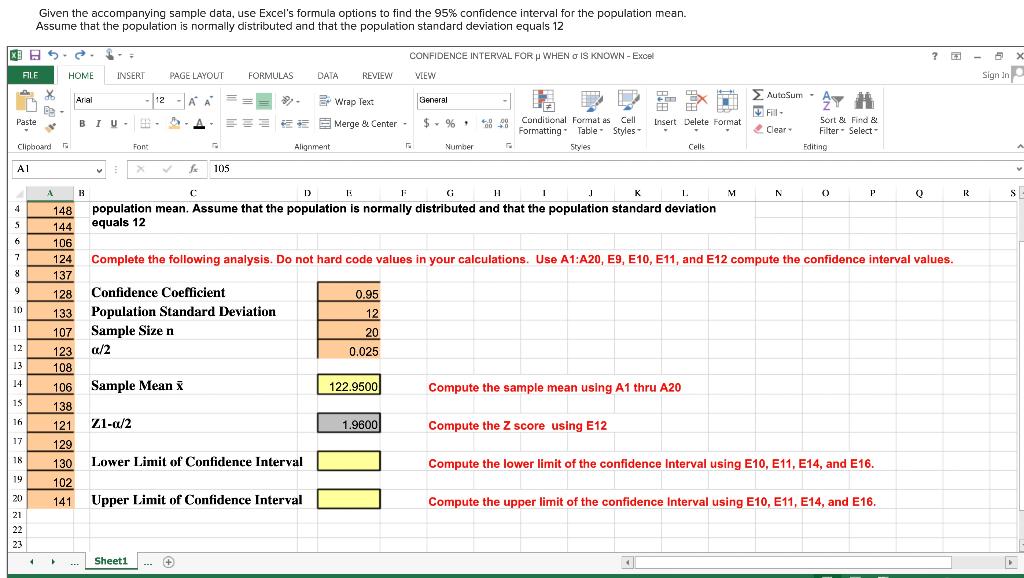Open the PAGE LAYOUT tab
The image size is (1024, 578).
[x=197, y=75]
